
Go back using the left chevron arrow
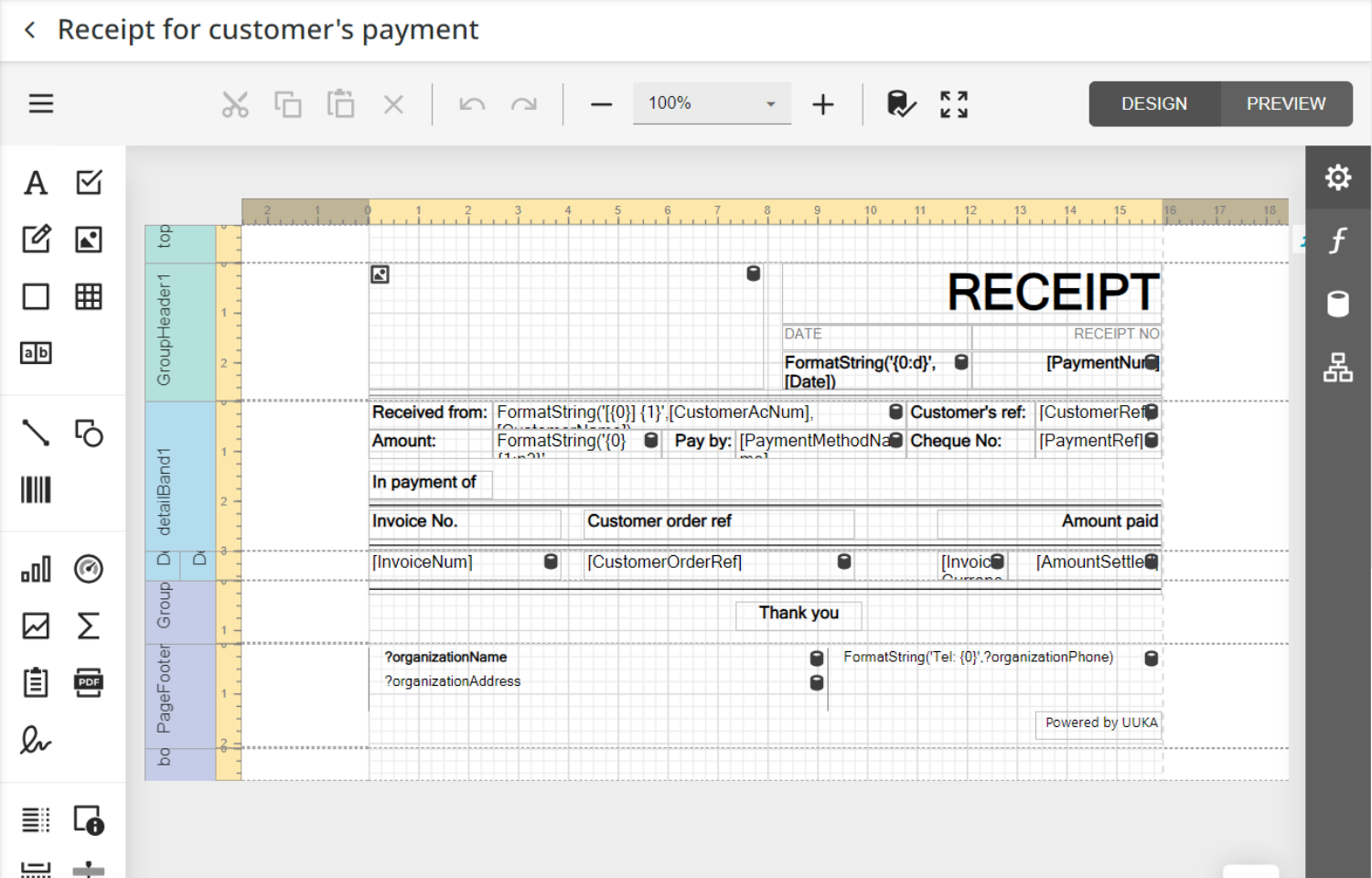pos(30,30)
